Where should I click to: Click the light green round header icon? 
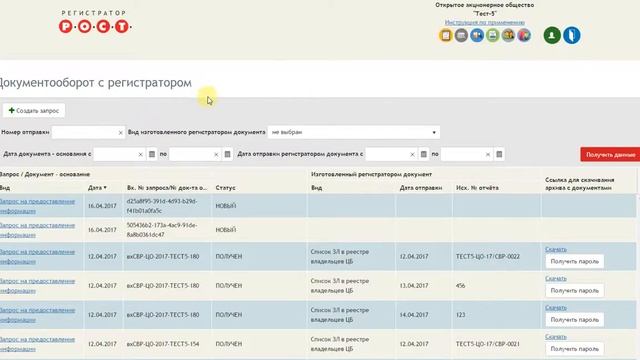click(493, 36)
